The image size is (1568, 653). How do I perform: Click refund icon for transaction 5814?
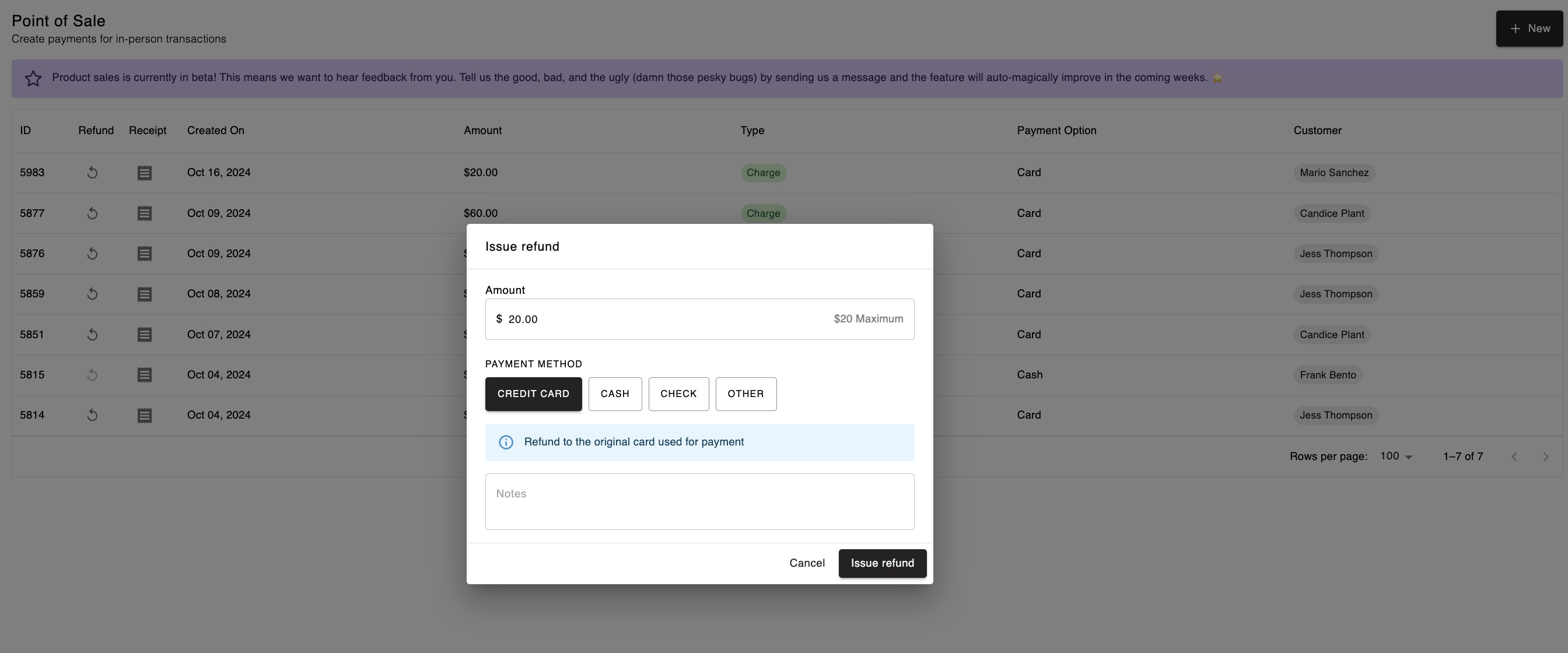coord(92,416)
